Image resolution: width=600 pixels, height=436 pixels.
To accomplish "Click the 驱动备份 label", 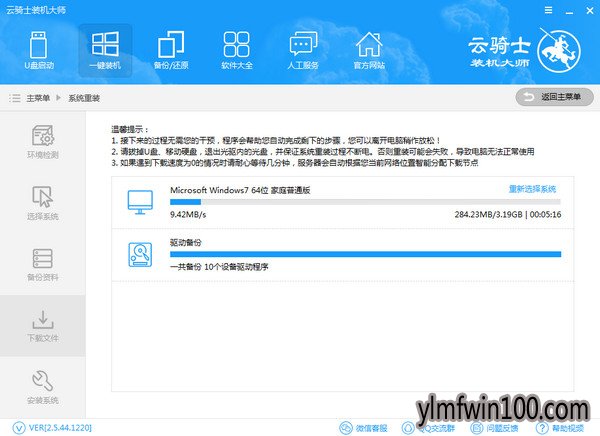I will [186, 242].
